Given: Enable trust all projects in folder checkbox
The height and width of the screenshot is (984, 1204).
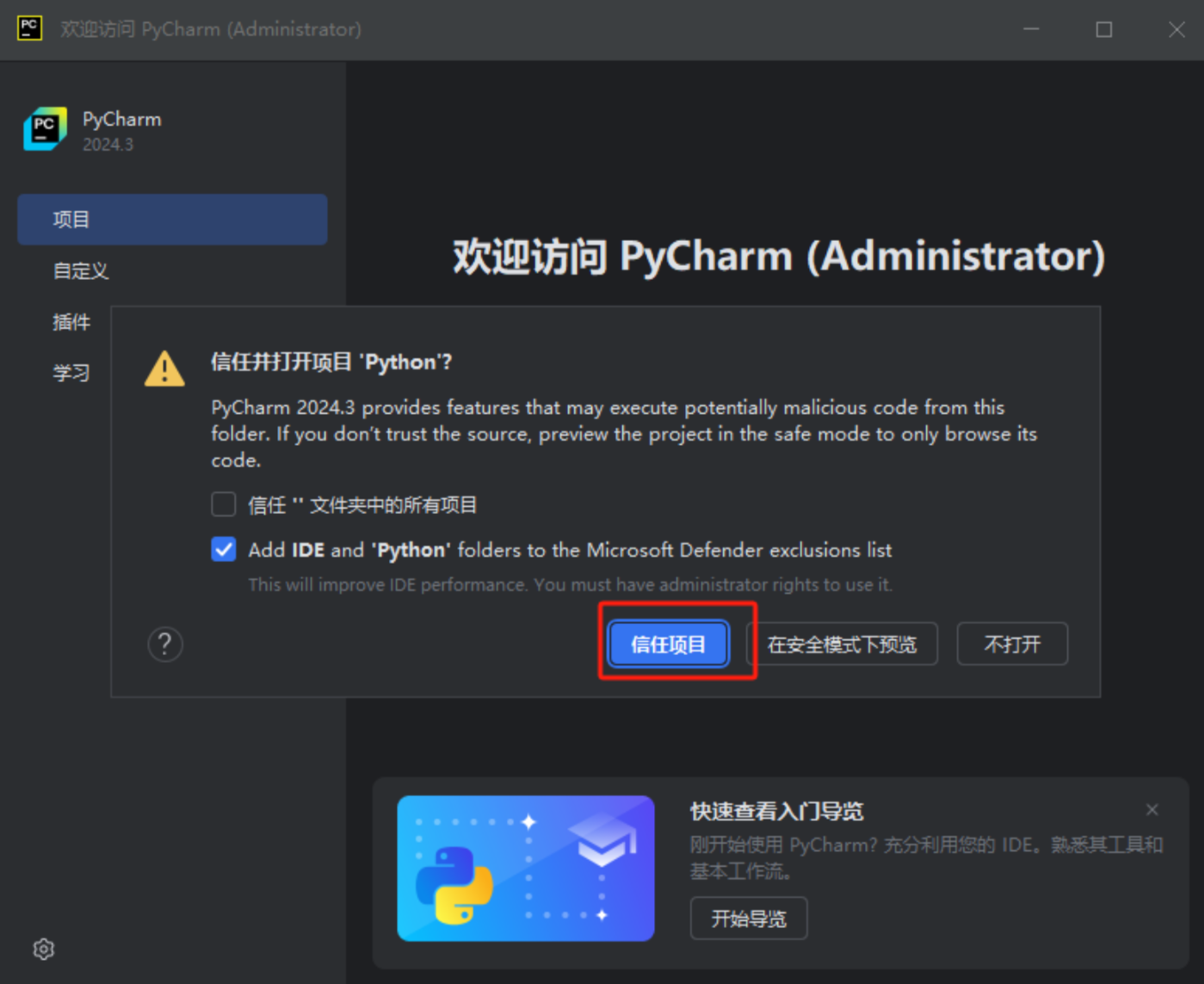Looking at the screenshot, I should coord(224,504).
